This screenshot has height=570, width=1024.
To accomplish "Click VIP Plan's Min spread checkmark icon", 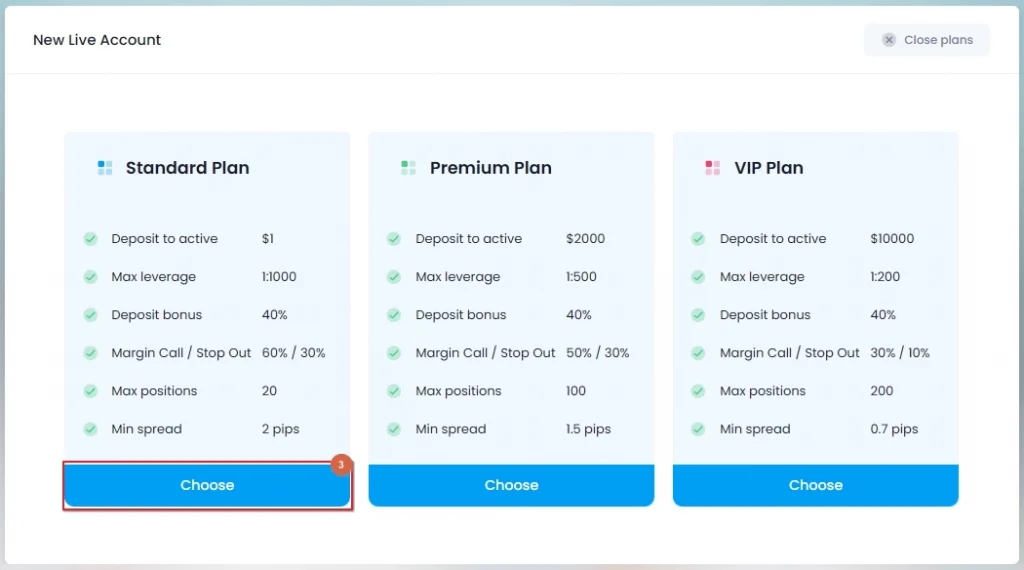I will (x=698, y=429).
